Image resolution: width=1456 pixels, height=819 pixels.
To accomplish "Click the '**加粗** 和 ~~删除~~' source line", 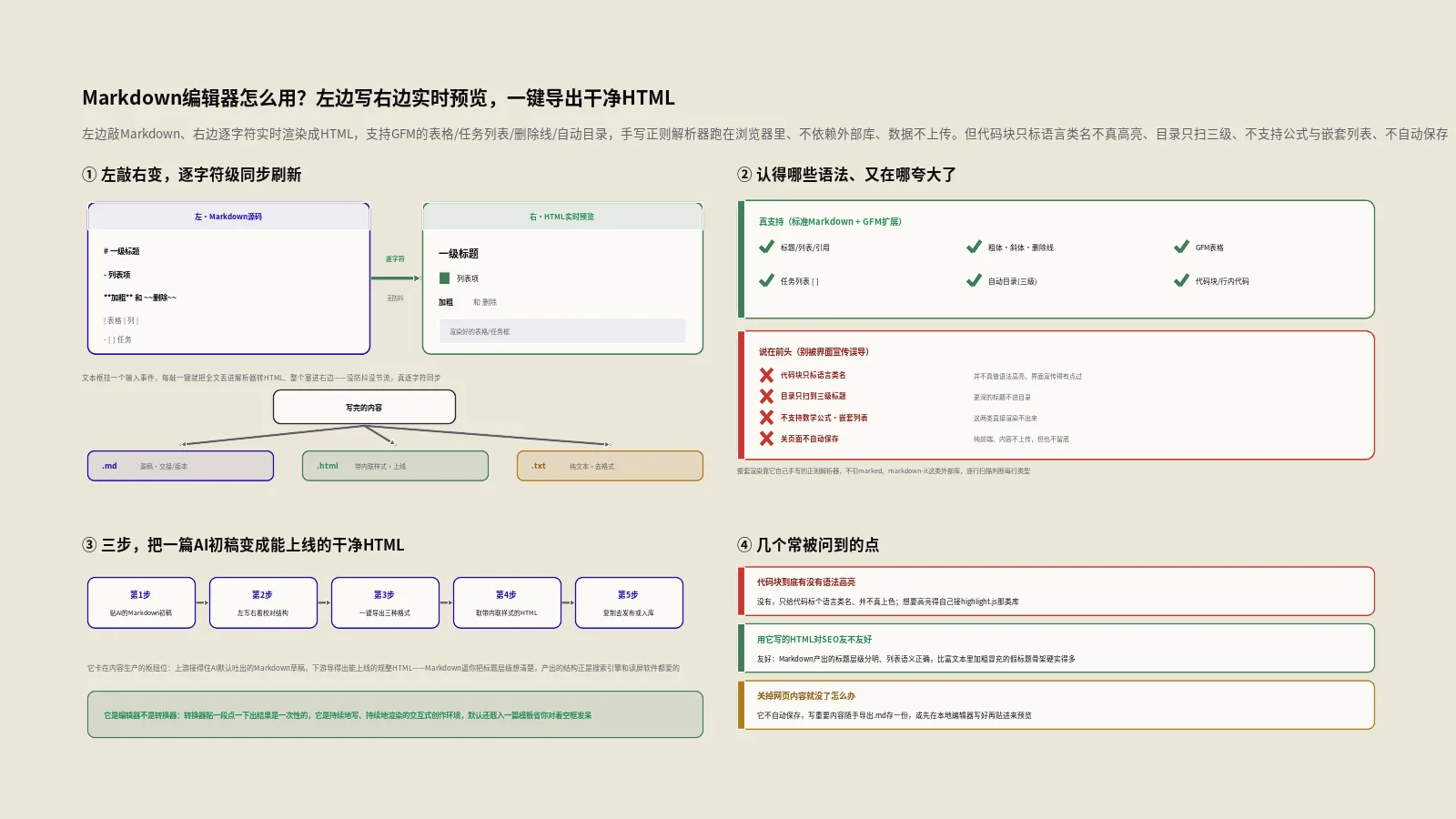I will pos(140,298).
